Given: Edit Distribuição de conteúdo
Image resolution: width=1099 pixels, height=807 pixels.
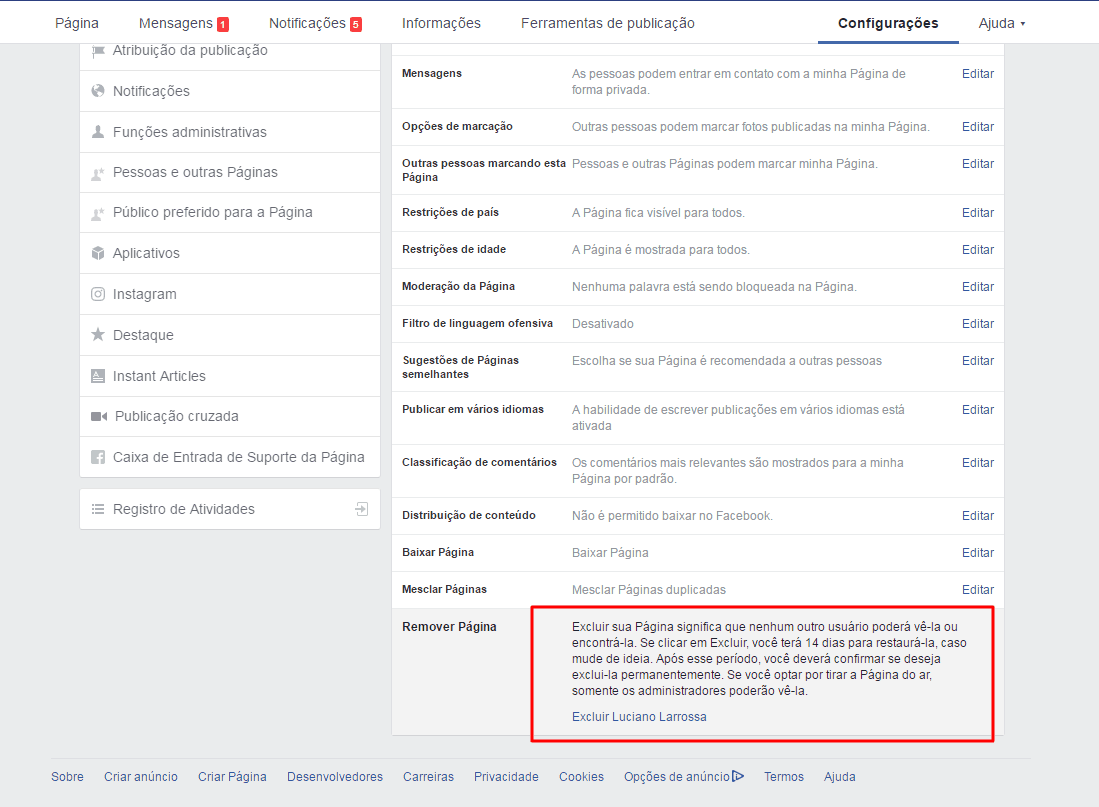Looking at the screenshot, I should [978, 516].
